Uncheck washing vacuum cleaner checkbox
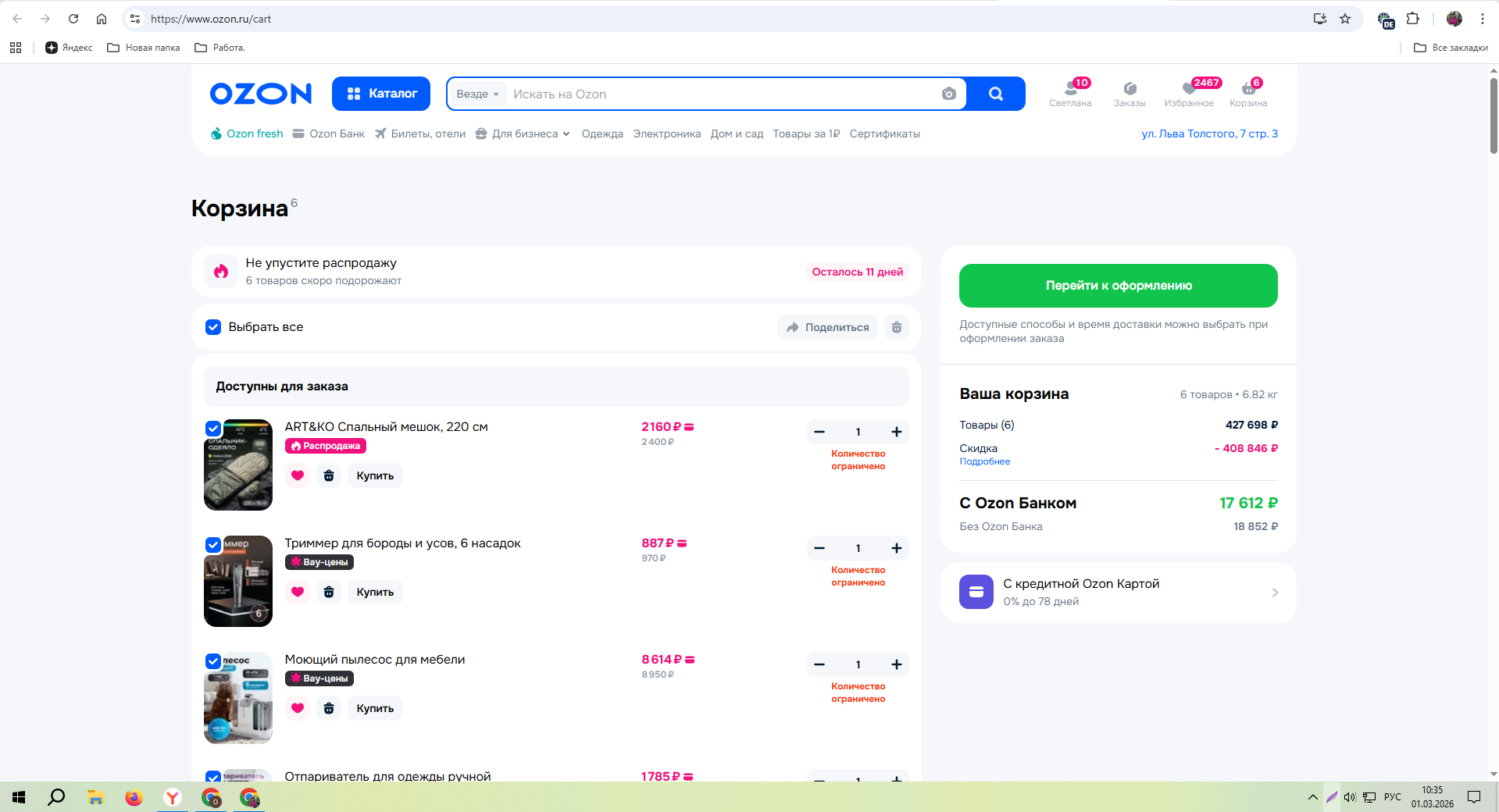The image size is (1499, 812). [213, 661]
